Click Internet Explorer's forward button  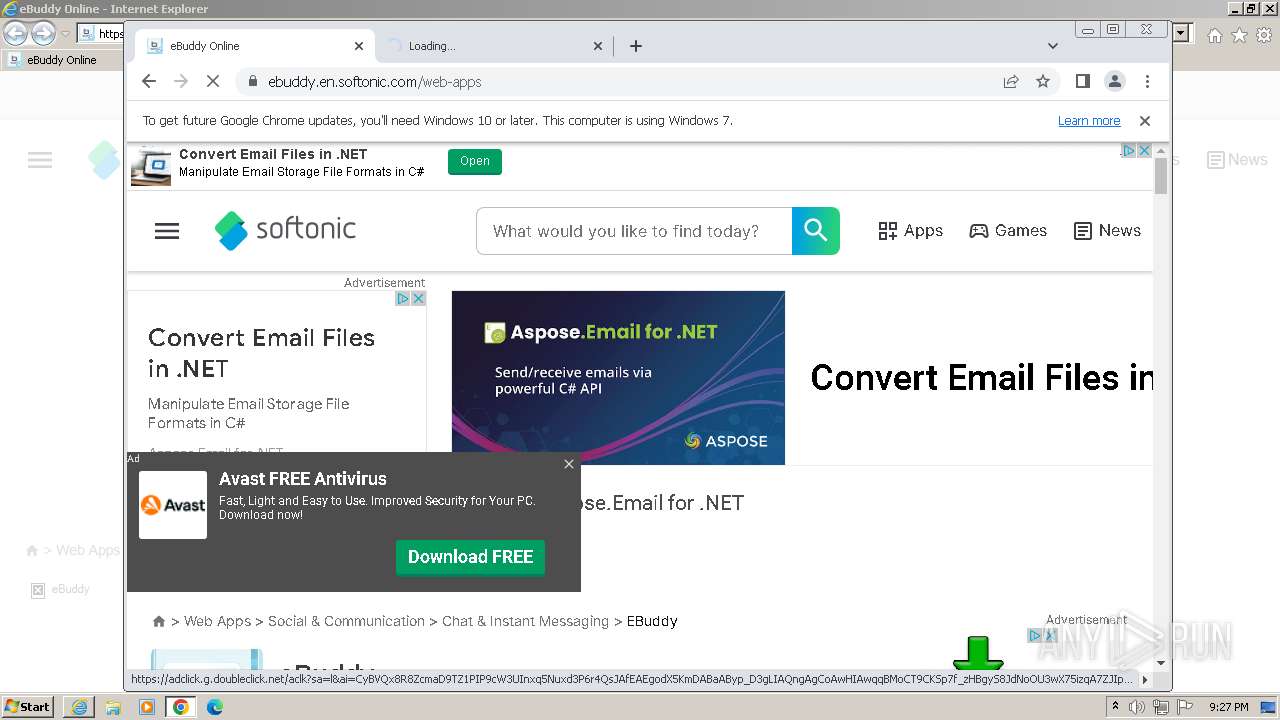43,33
